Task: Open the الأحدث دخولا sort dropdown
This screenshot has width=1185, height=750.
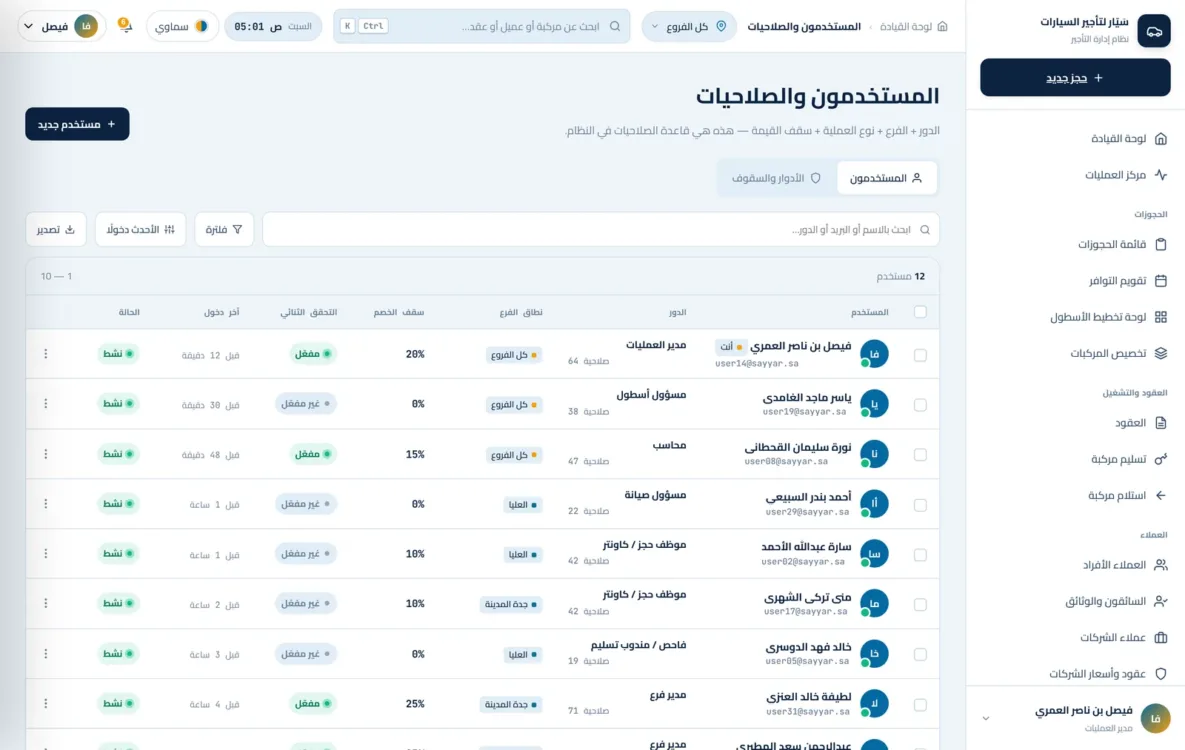Action: 141,229
